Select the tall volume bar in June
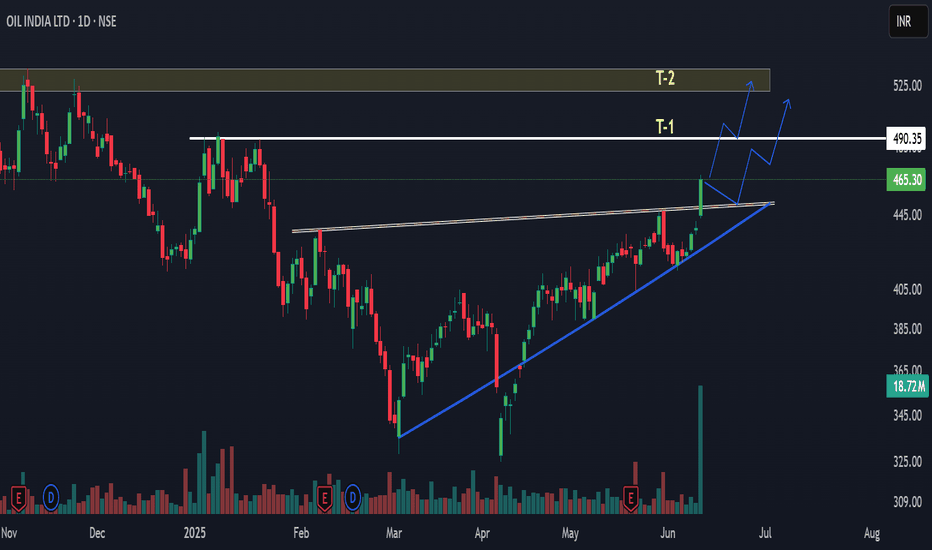 pos(700,450)
